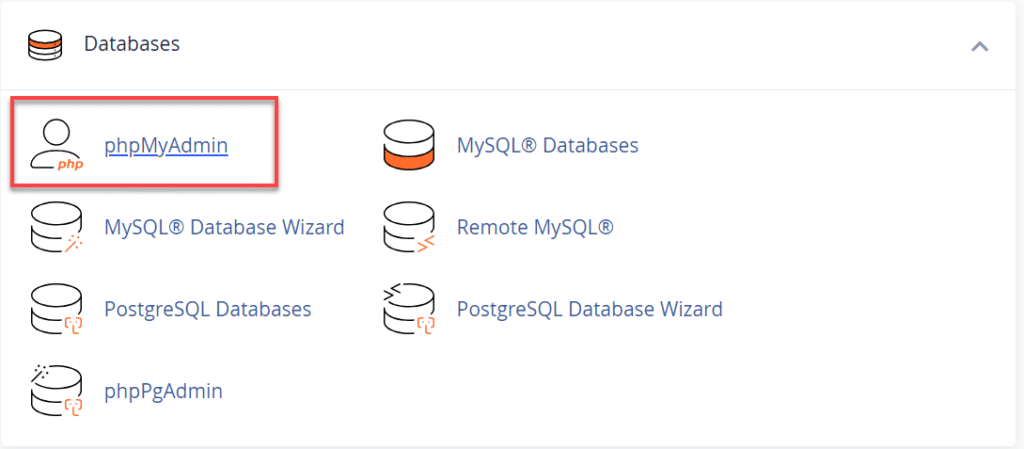Launch the MySQL® Database Wizard link
The height and width of the screenshot is (449, 1024).
click(x=224, y=228)
